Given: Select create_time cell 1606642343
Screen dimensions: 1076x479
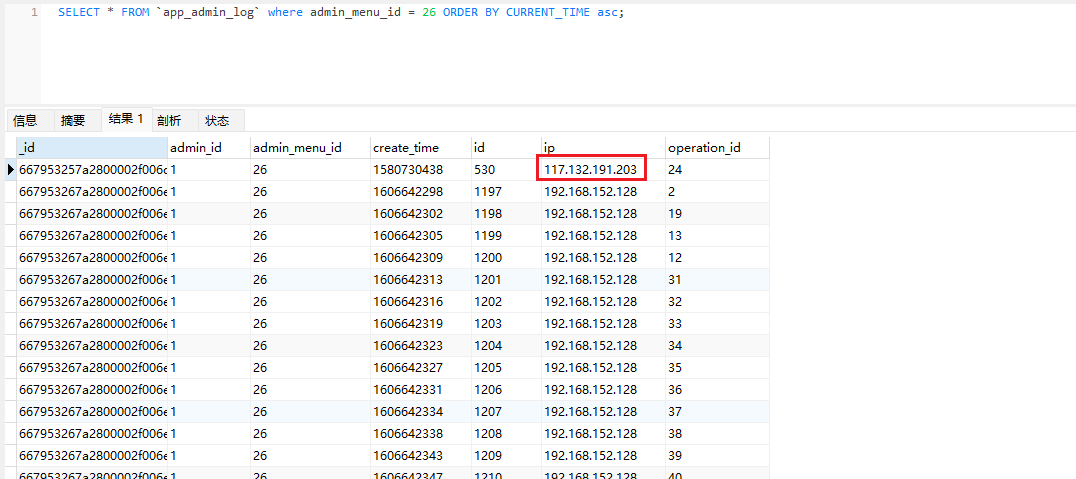Looking at the screenshot, I should [x=420, y=455].
